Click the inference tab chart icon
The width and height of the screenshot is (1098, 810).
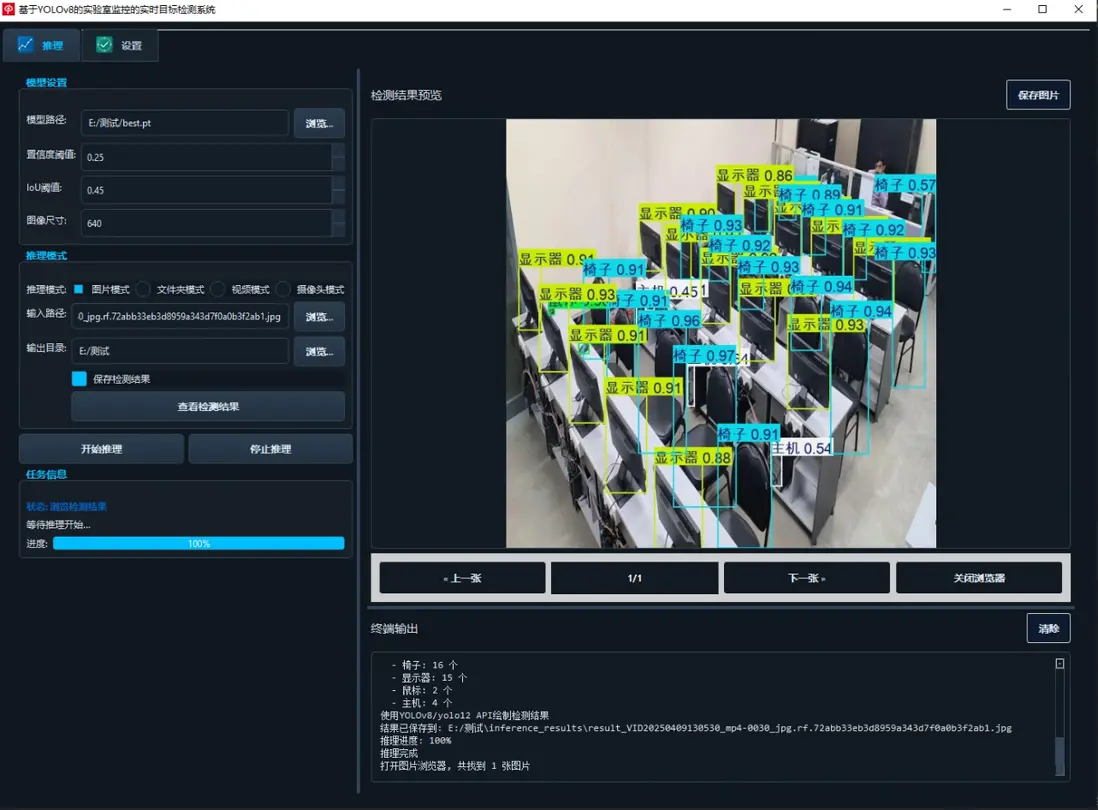click(25, 45)
